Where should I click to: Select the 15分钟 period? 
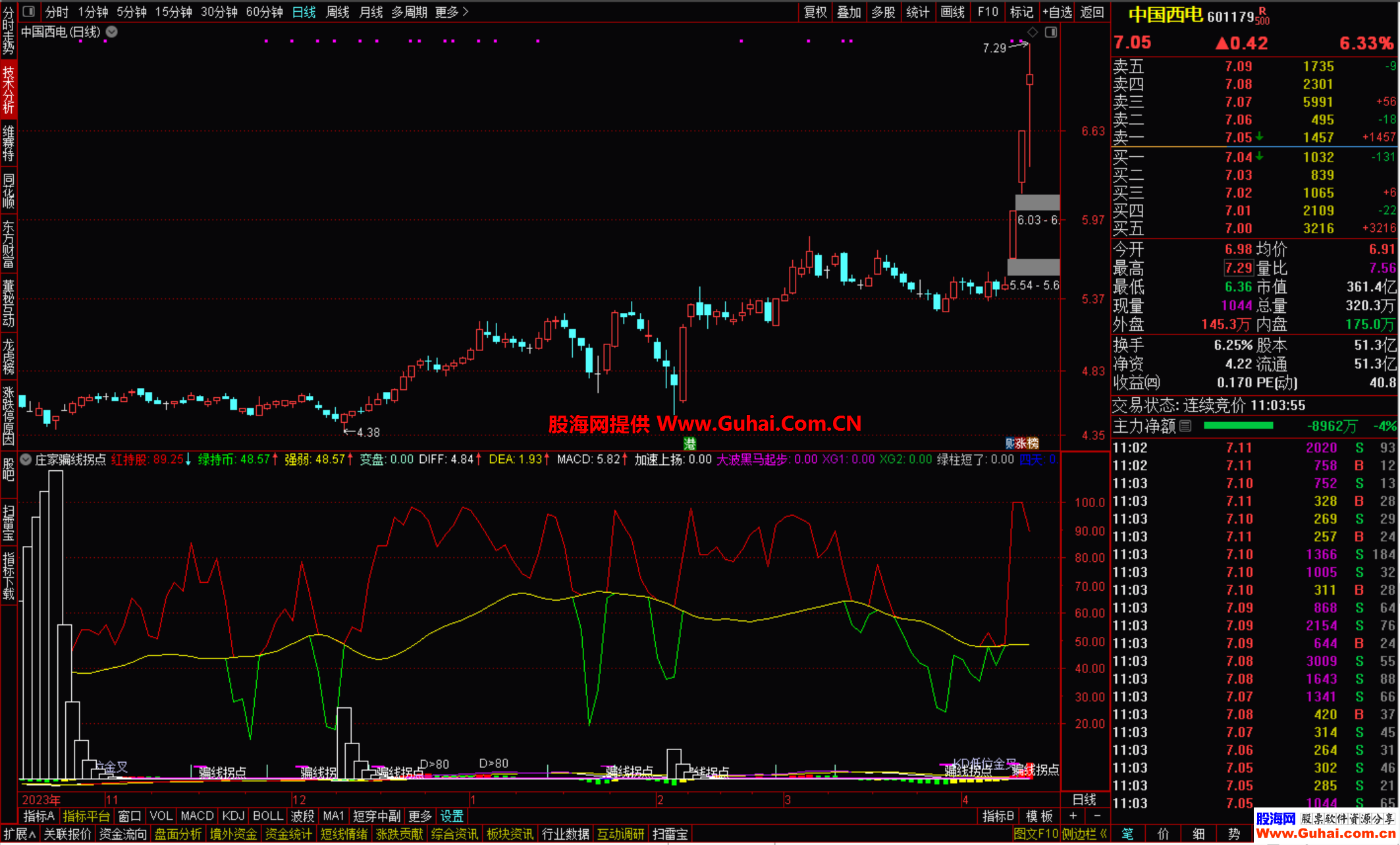point(174,12)
